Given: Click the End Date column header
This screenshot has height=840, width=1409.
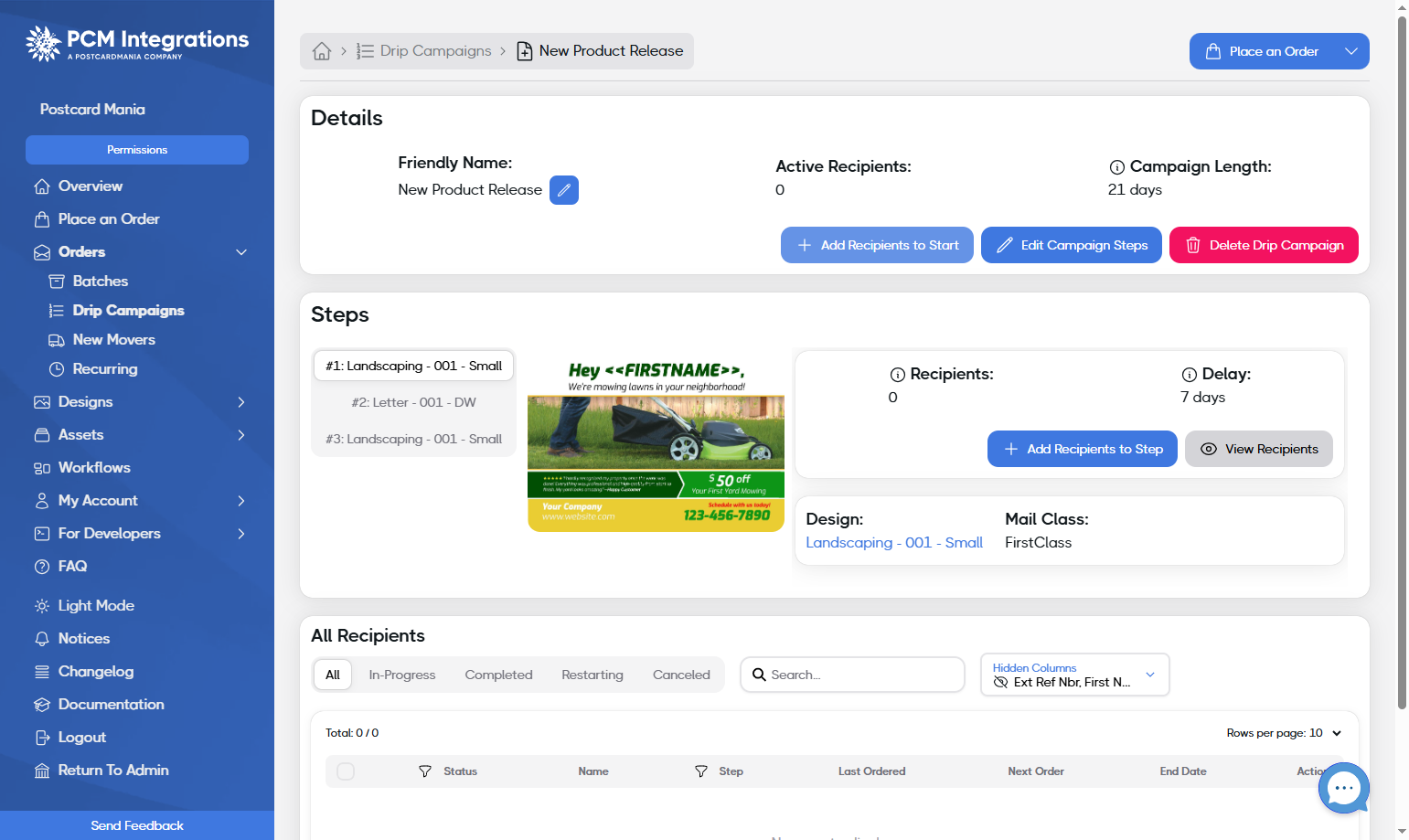Looking at the screenshot, I should [1183, 771].
